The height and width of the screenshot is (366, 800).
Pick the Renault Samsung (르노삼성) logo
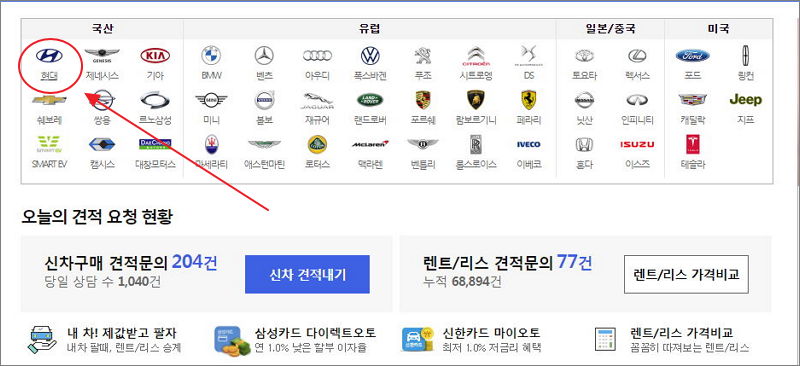155,100
